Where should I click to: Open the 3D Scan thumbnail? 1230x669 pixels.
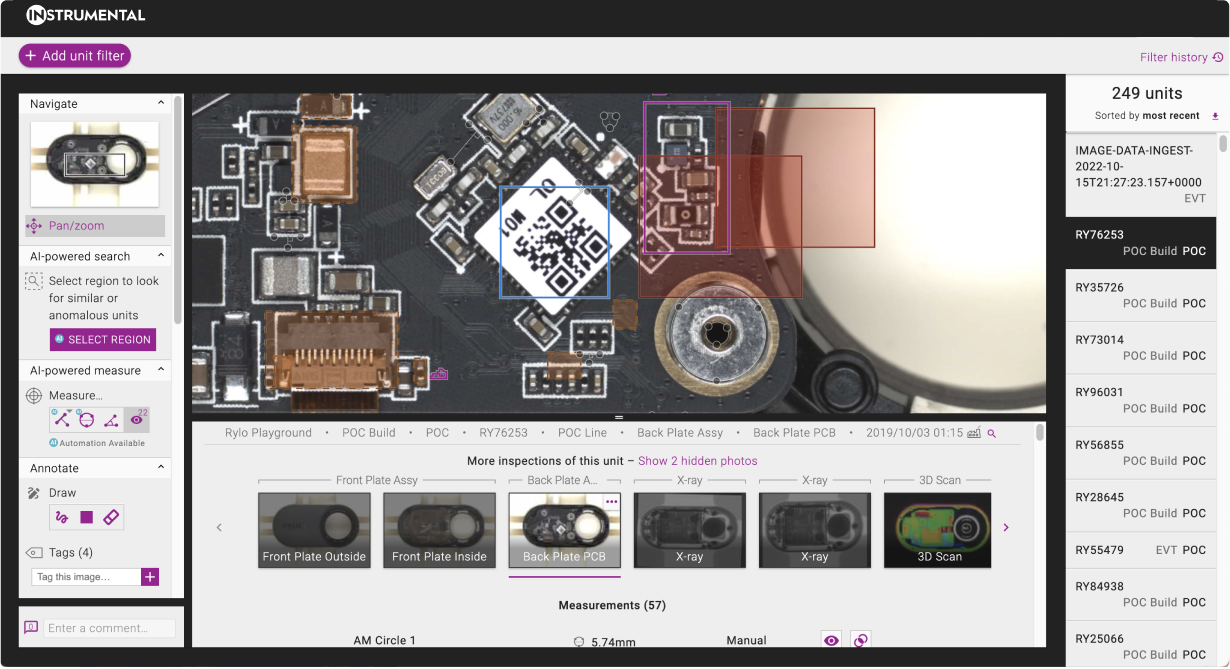(939, 530)
